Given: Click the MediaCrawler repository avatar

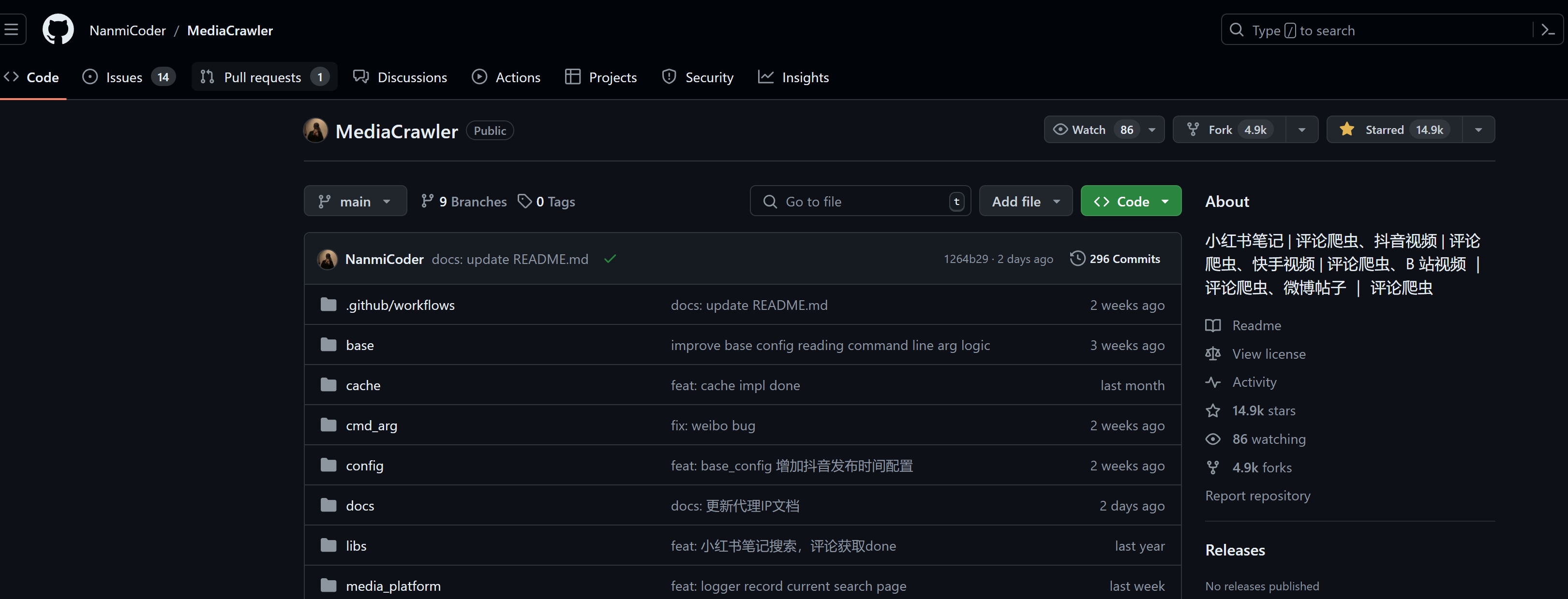Looking at the screenshot, I should (315, 130).
